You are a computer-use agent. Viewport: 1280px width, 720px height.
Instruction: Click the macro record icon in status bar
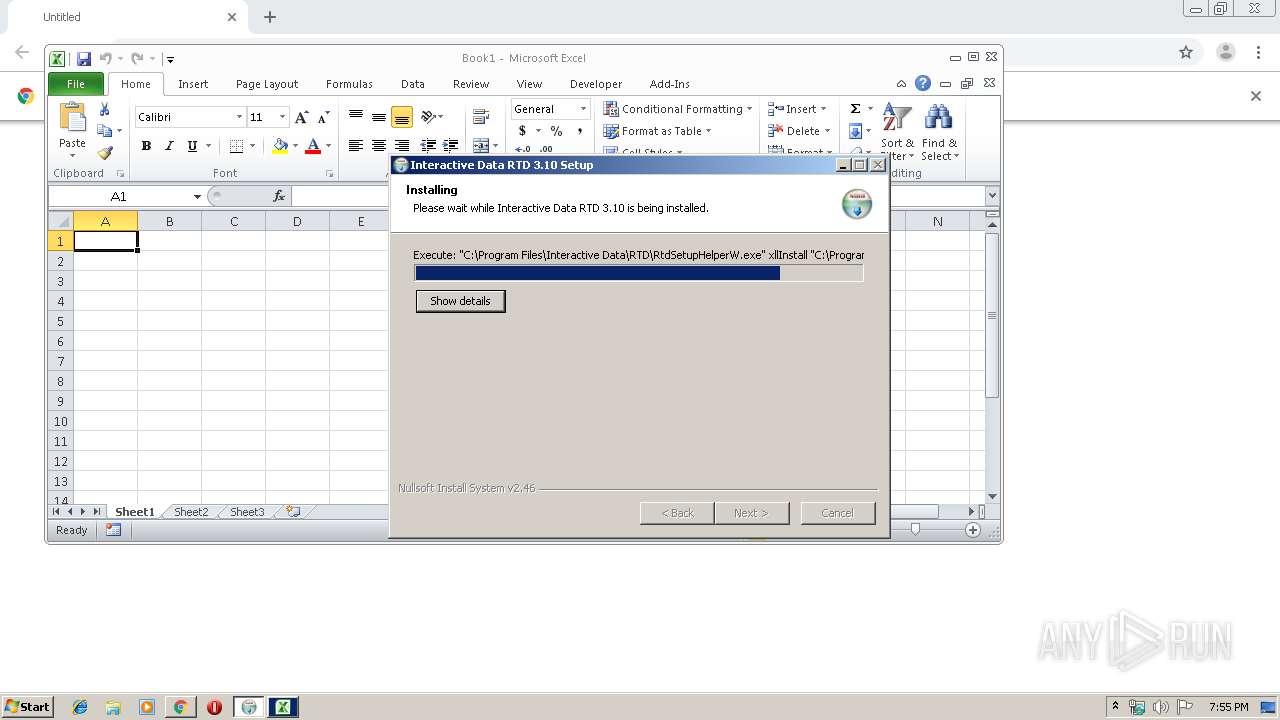[113, 530]
